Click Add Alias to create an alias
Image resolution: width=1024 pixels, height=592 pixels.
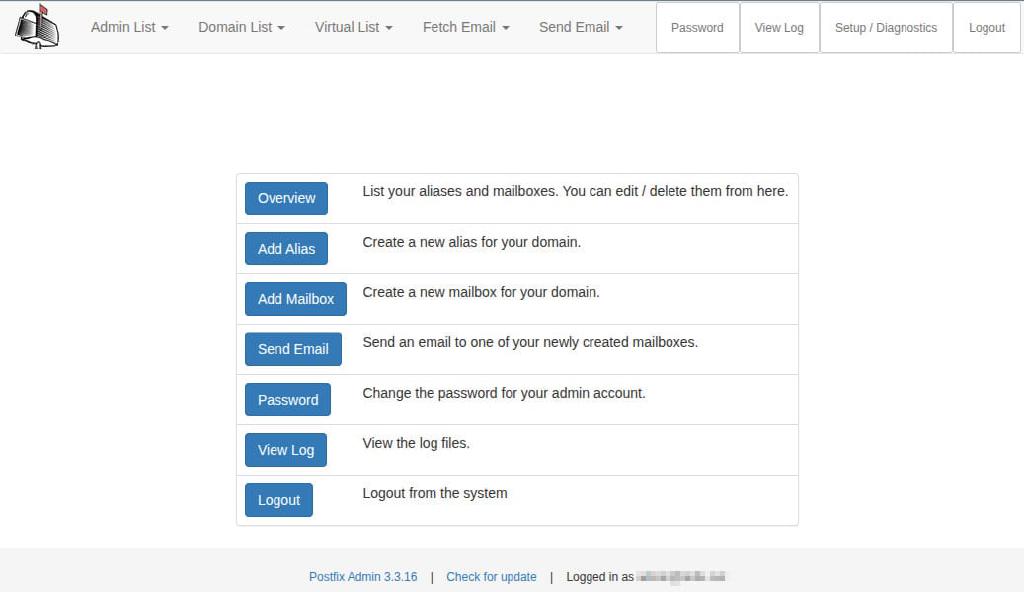[286, 248]
